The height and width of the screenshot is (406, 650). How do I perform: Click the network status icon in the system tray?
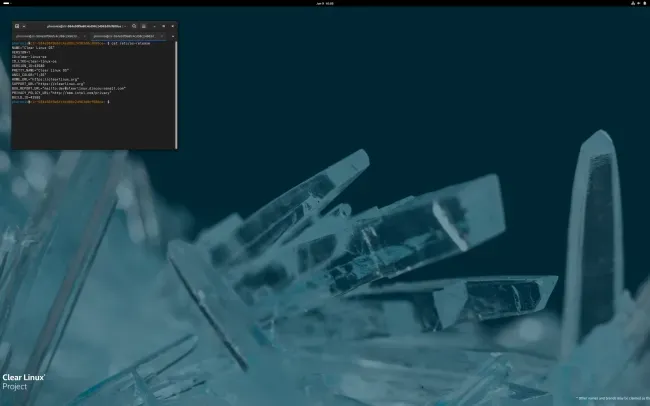633,3
